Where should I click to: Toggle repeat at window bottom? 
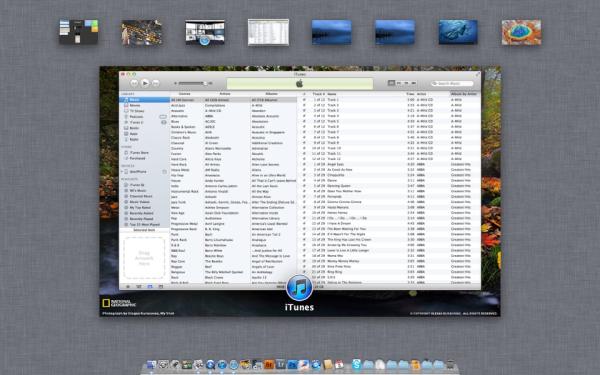click(x=150, y=286)
